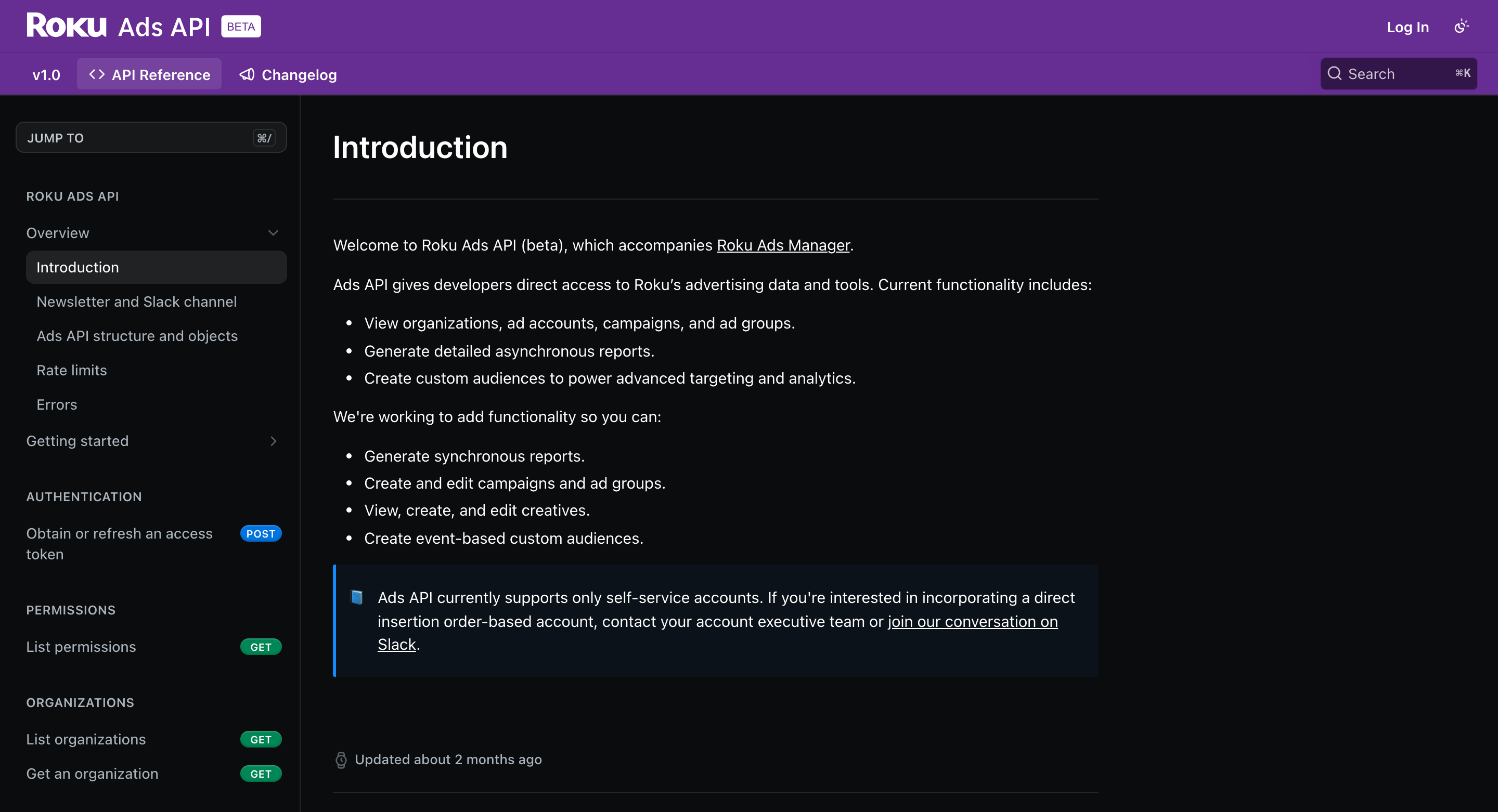The image size is (1498, 812).
Task: Open the Roku Ads Manager link
Action: coord(783,245)
